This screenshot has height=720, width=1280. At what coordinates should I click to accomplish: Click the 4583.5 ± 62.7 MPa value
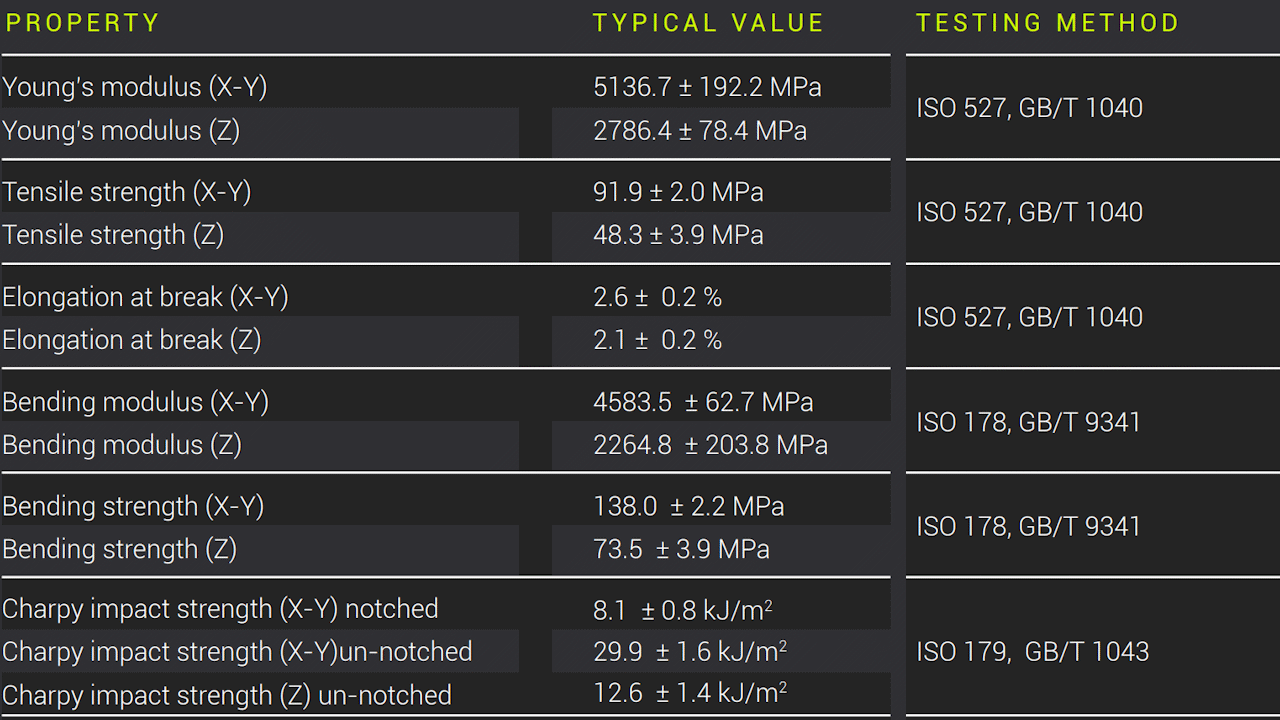703,402
